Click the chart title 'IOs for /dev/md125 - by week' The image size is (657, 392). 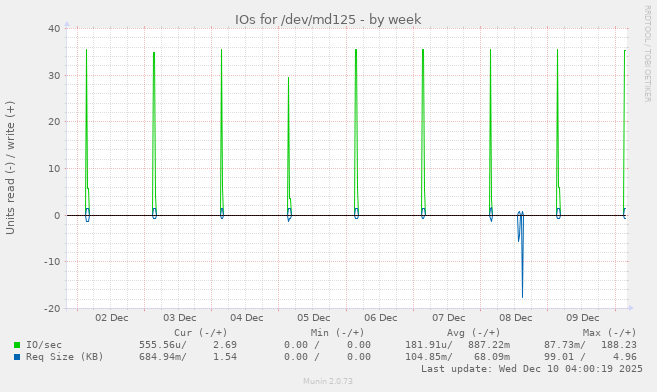(328, 20)
